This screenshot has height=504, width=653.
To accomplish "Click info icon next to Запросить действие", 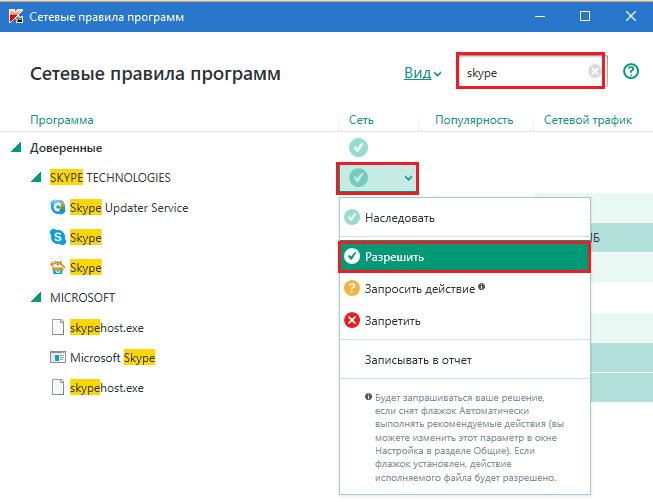I will coord(481,287).
